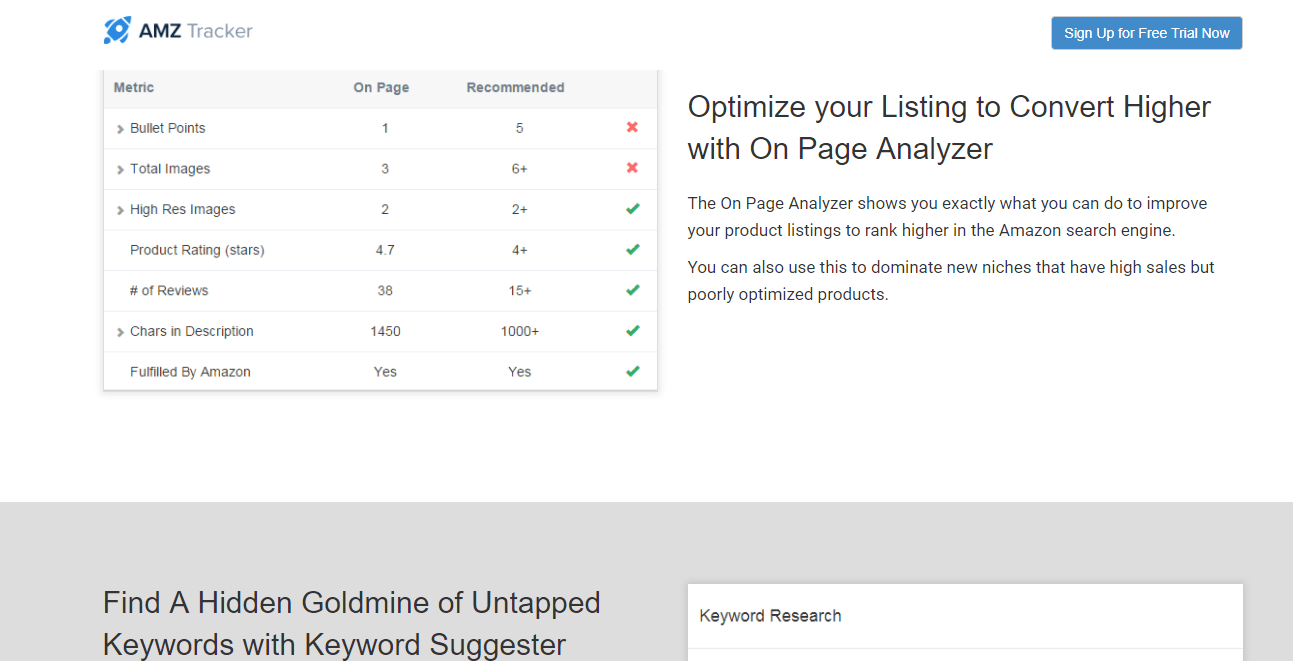Click the On Page value 4.7
Viewport: 1293px width, 661px height.
(x=385, y=250)
